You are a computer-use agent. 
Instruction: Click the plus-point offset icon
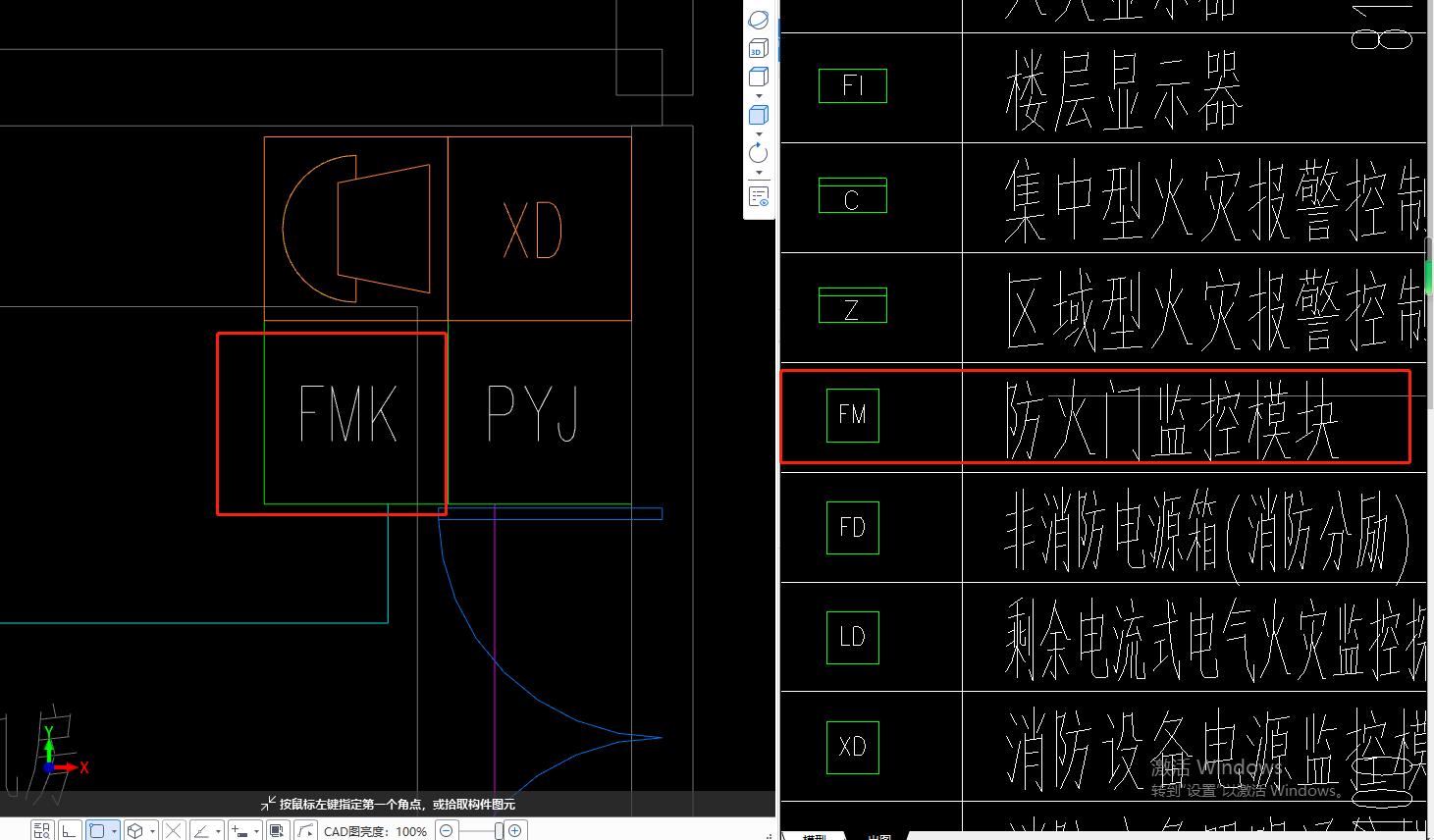point(239,831)
